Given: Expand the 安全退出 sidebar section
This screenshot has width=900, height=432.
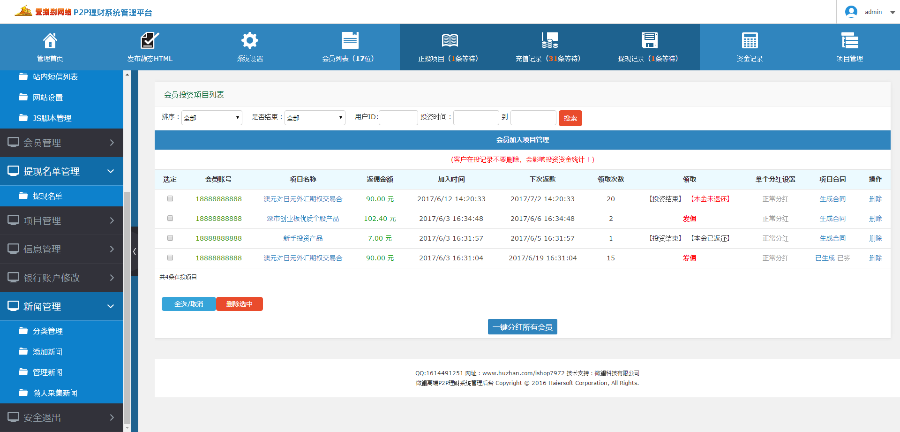Looking at the screenshot, I should [x=61, y=417].
